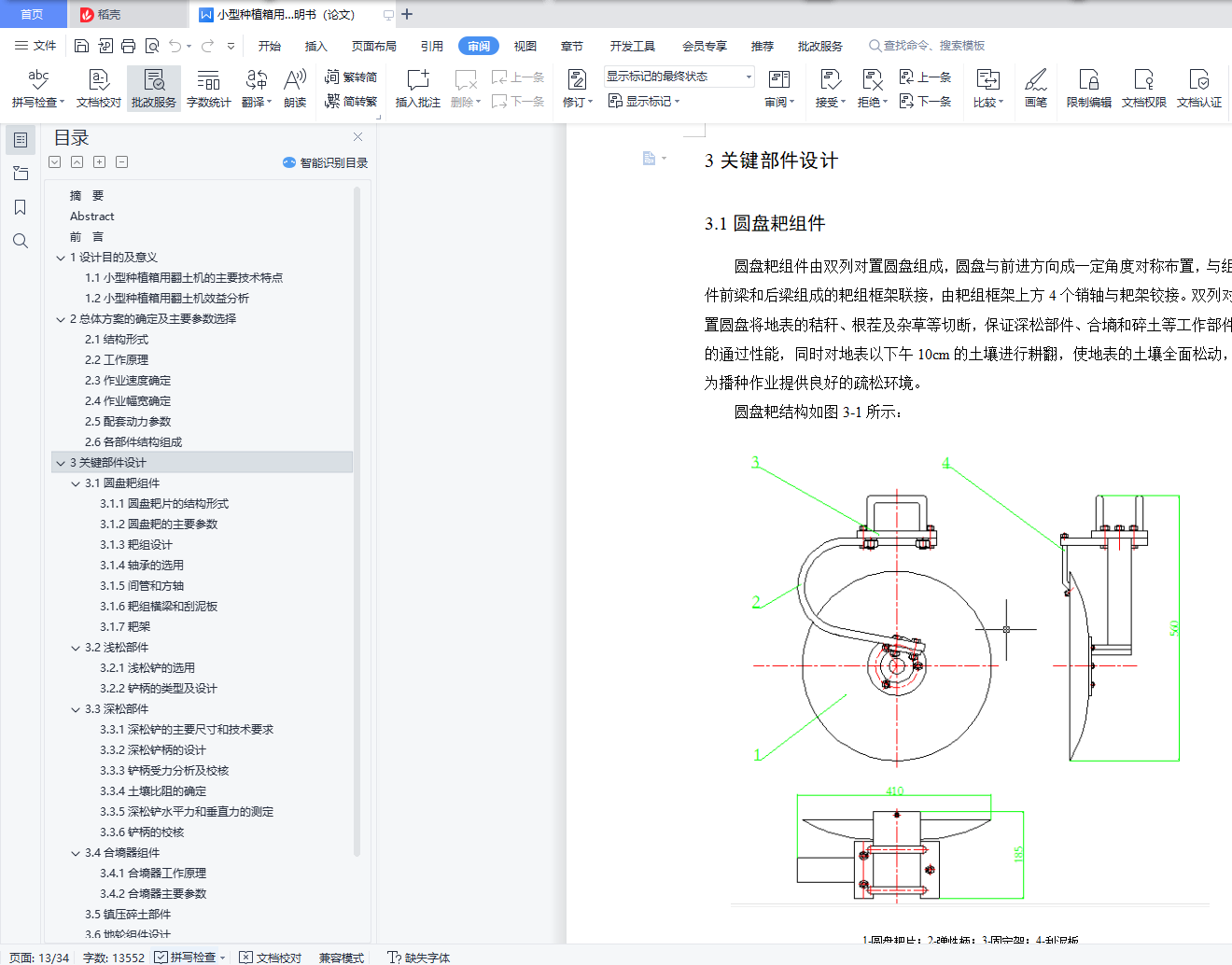Collapse the '3.2 浅松部件' outline node
The width and height of the screenshot is (1232, 965).
(x=76, y=648)
